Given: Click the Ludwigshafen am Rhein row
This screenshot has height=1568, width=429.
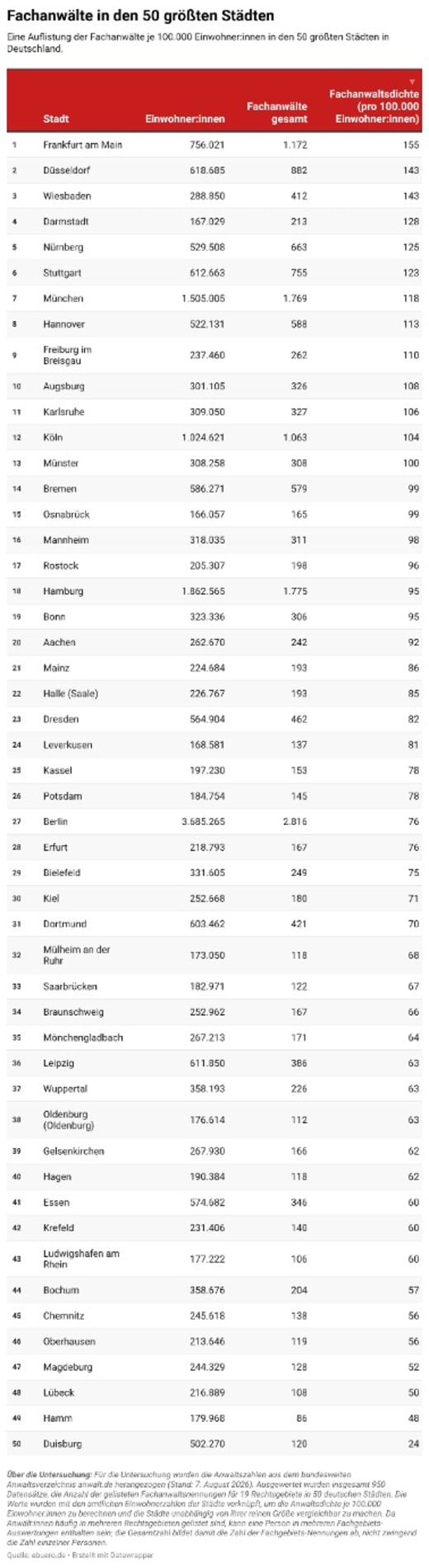Looking at the screenshot, I should point(214,1259).
